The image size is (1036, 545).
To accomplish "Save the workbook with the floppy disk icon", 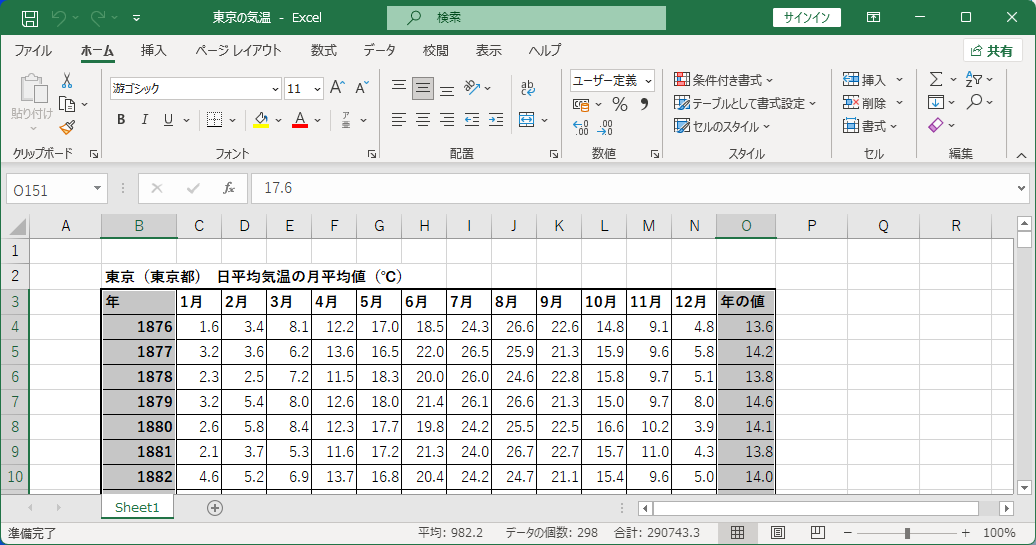I will [30, 18].
